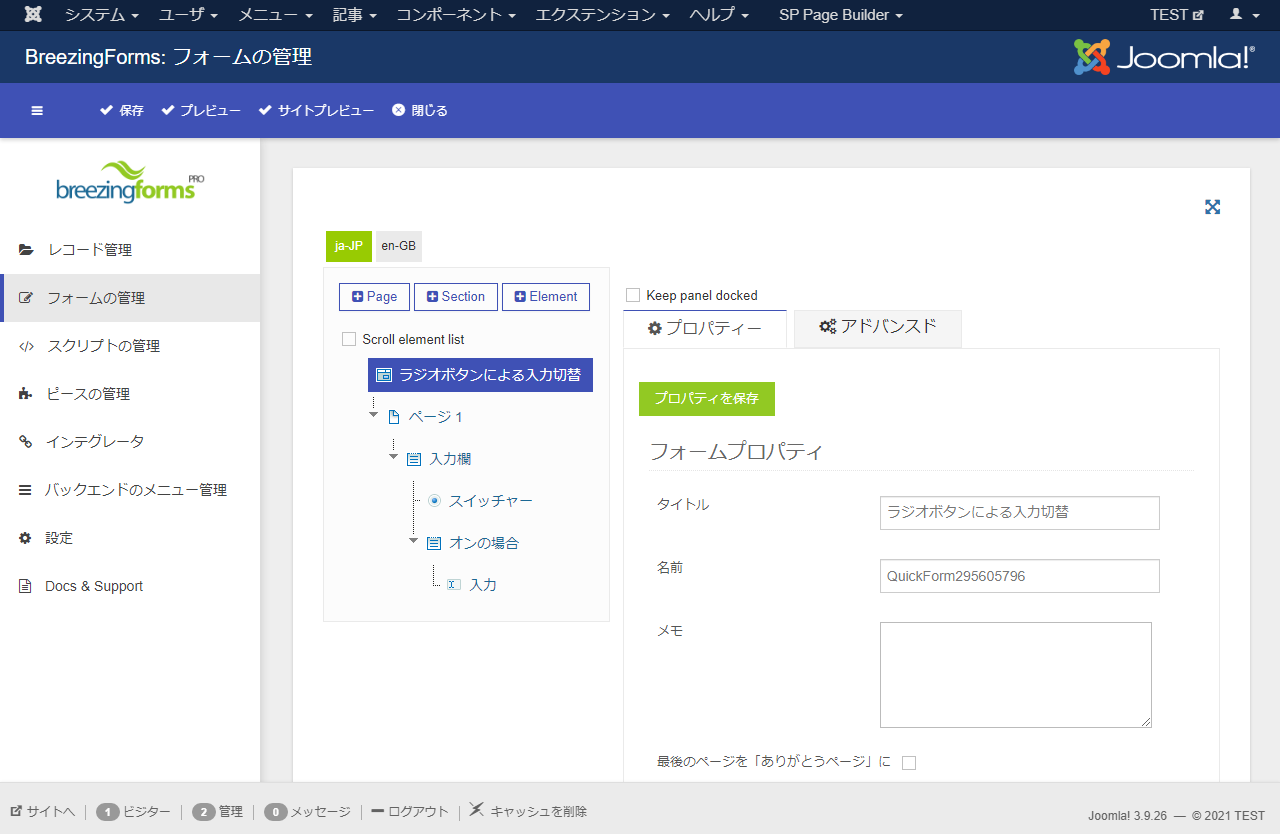The width and height of the screenshot is (1280, 834).
Task: Open the user account menu icon
Action: pos(1243,15)
